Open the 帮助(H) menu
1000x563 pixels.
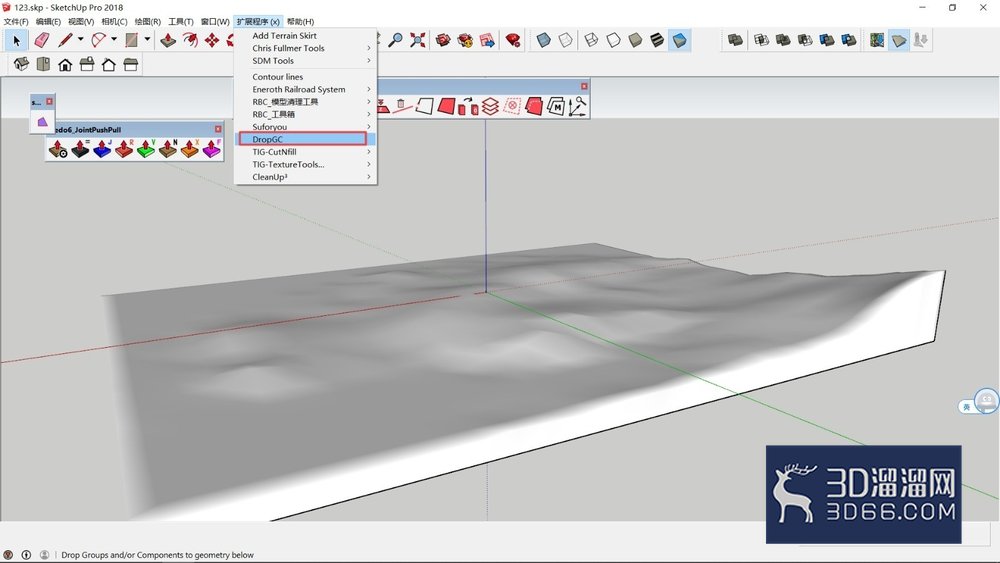tap(300, 21)
